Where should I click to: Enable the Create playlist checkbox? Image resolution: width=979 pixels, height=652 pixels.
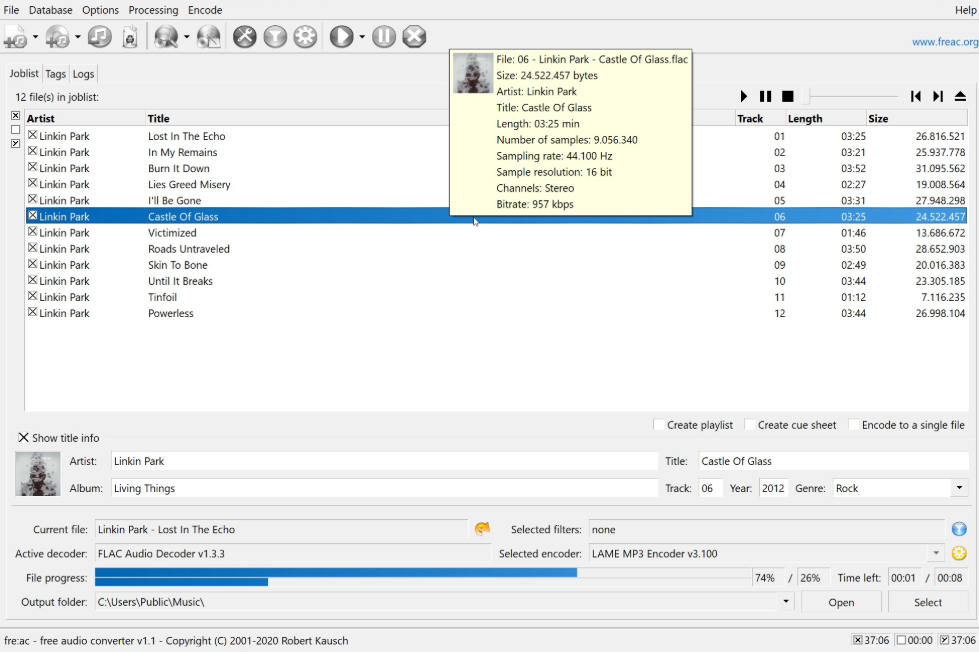[x=658, y=425]
